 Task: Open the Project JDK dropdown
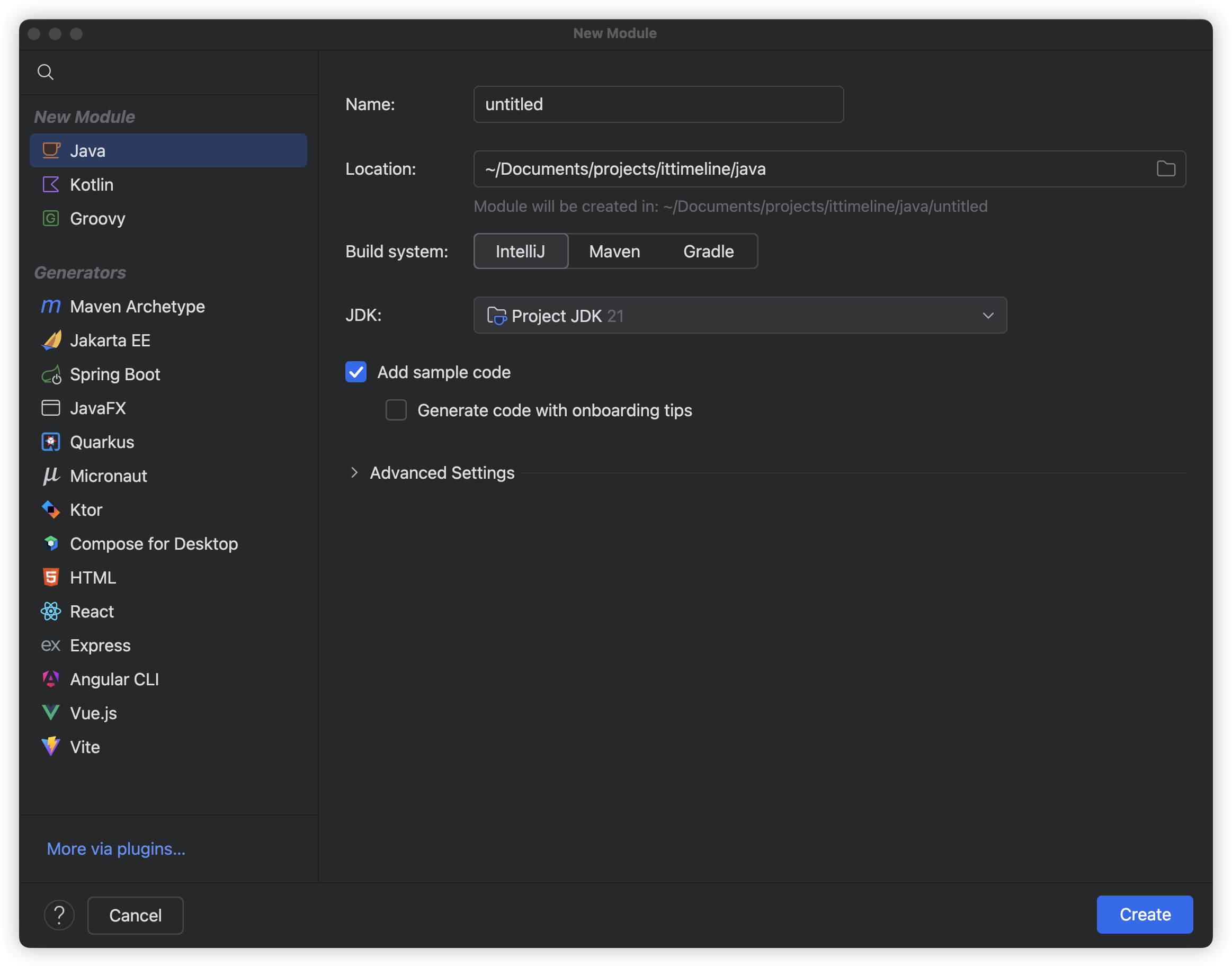coord(739,315)
